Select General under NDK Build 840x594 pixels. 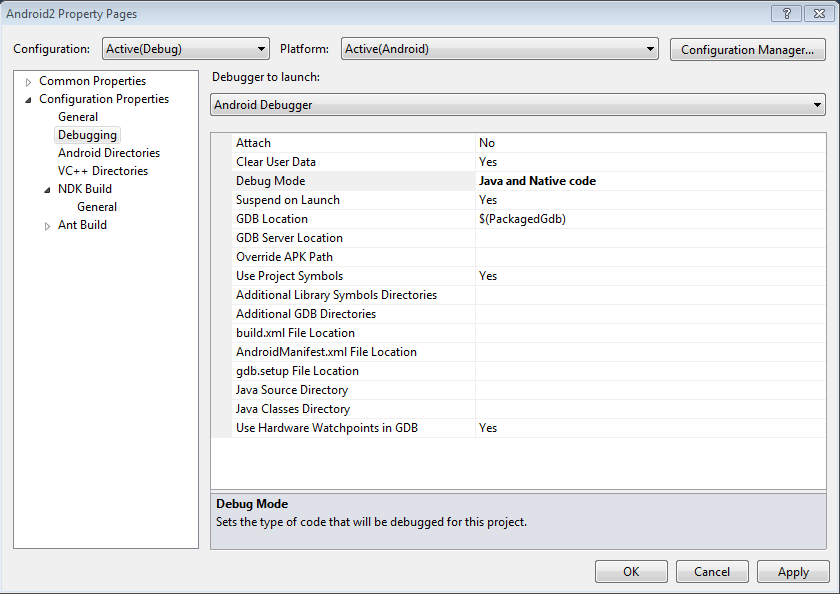coord(96,207)
